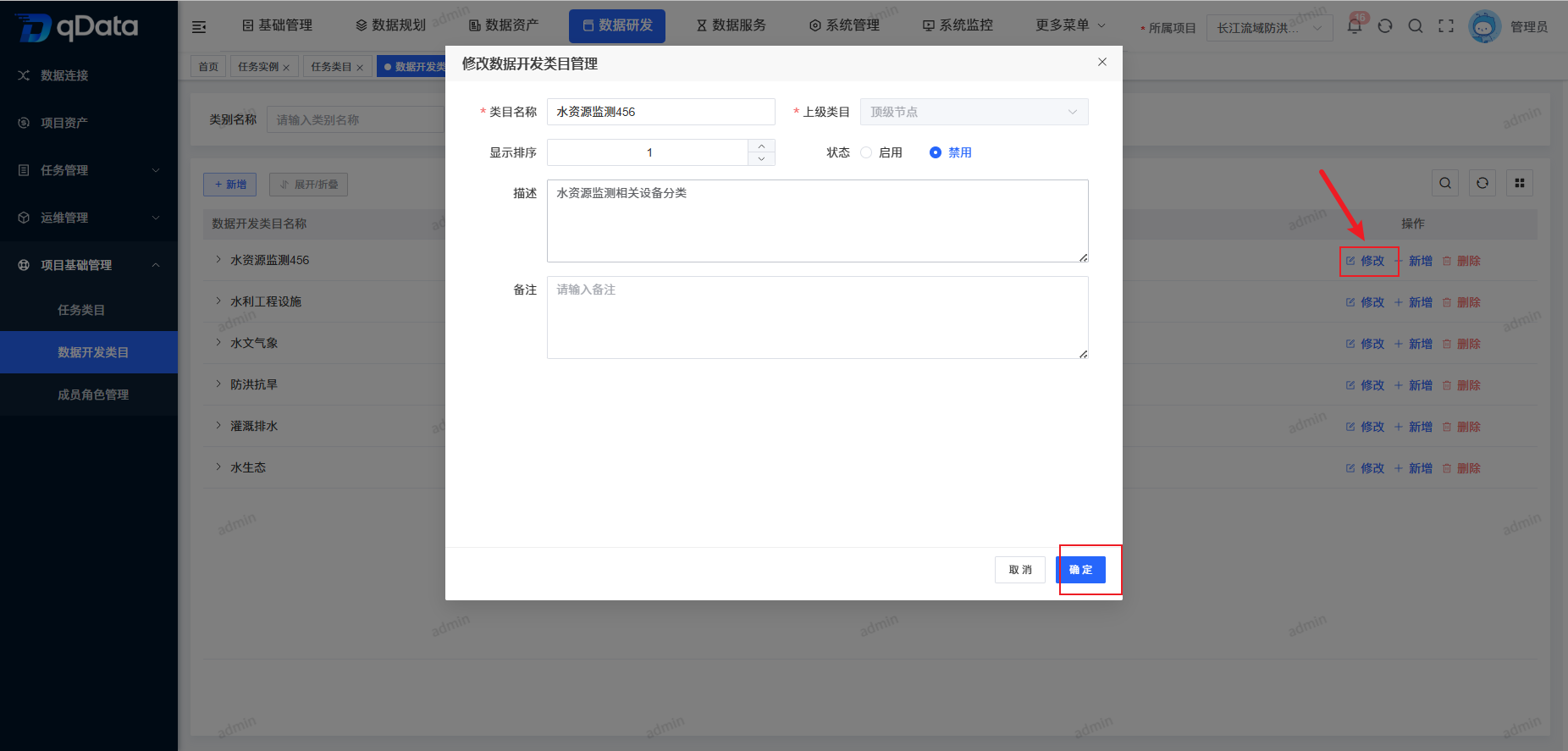Open 成员角色管理 in the sidebar
The height and width of the screenshot is (751, 1568).
point(89,395)
